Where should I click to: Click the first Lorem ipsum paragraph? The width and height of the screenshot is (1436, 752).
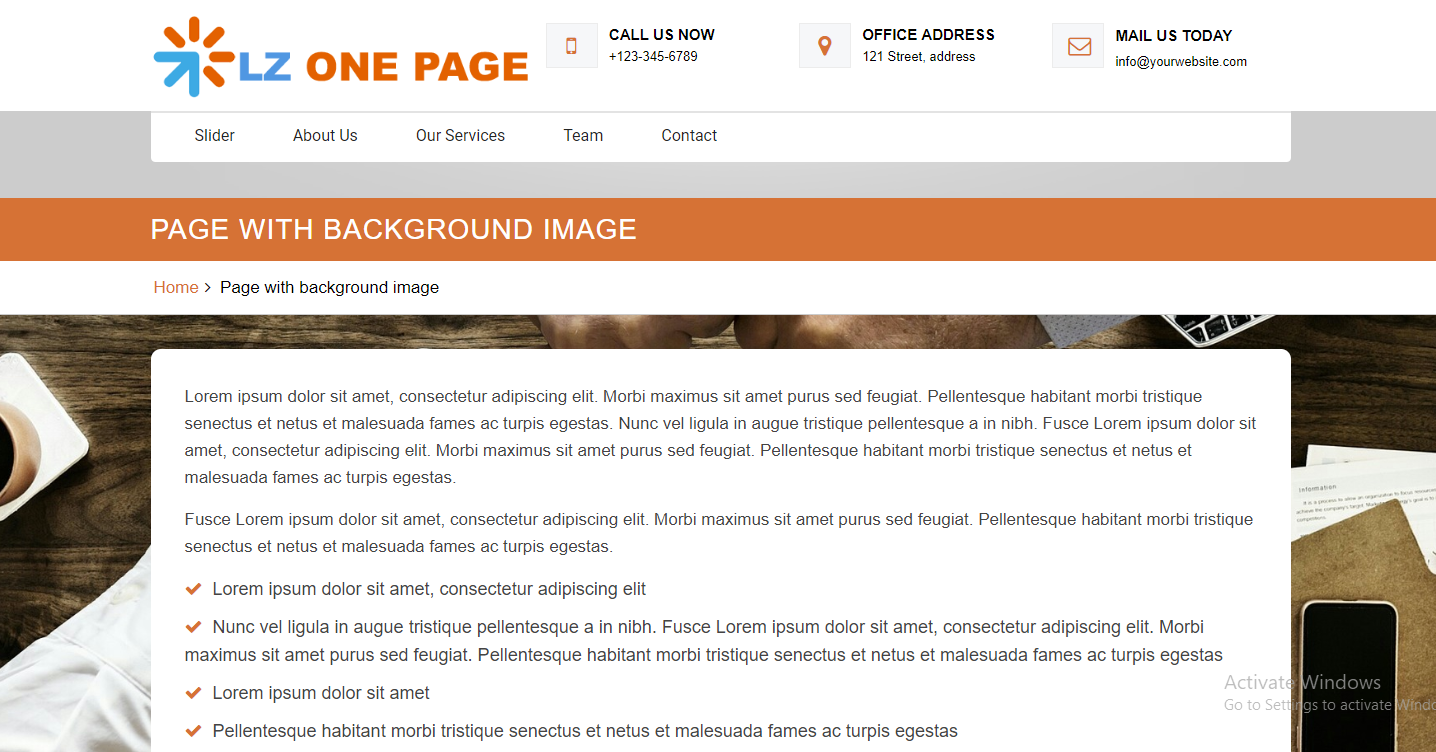click(720, 437)
